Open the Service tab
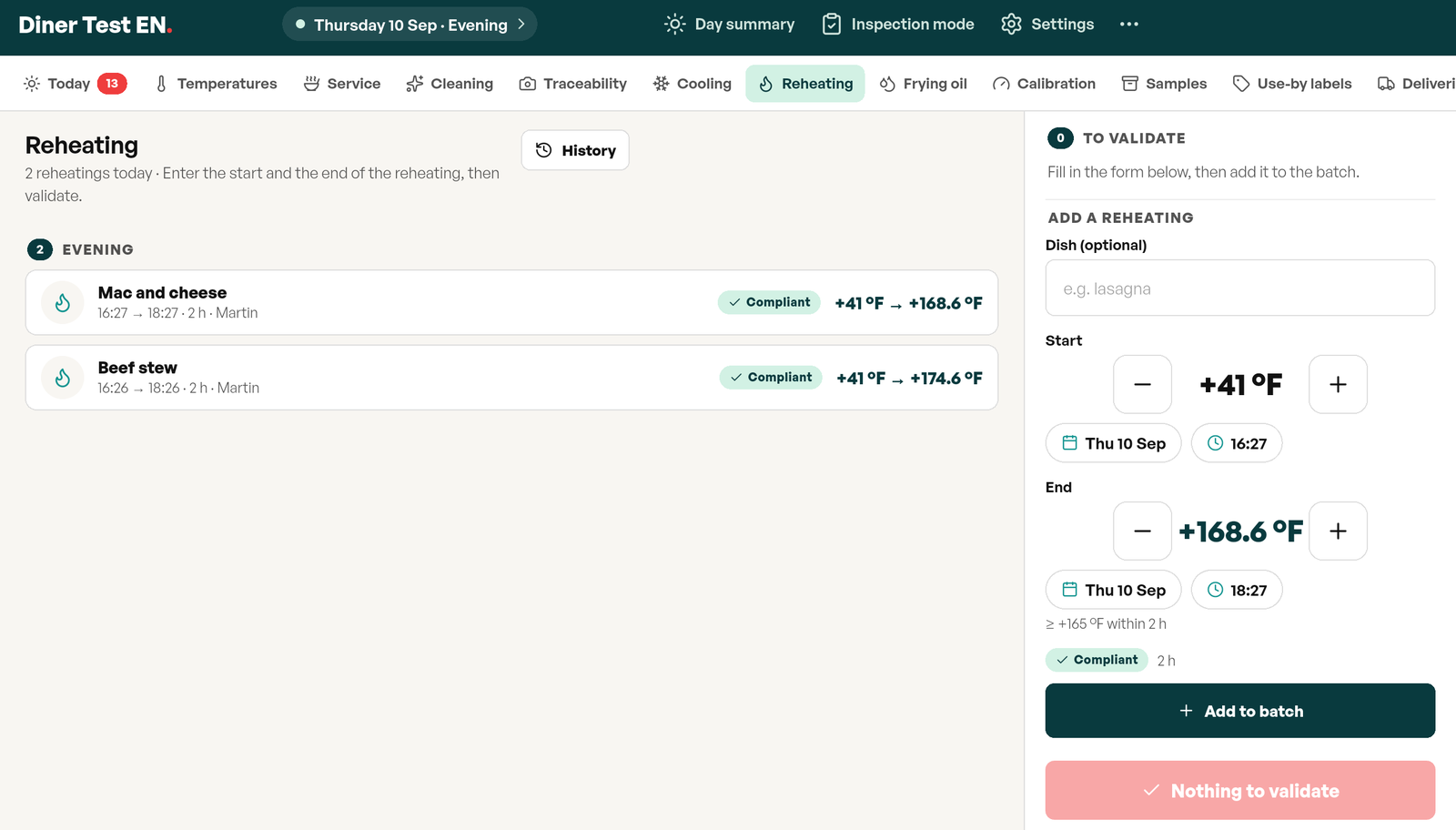This screenshot has height=830, width=1456. pos(342,84)
